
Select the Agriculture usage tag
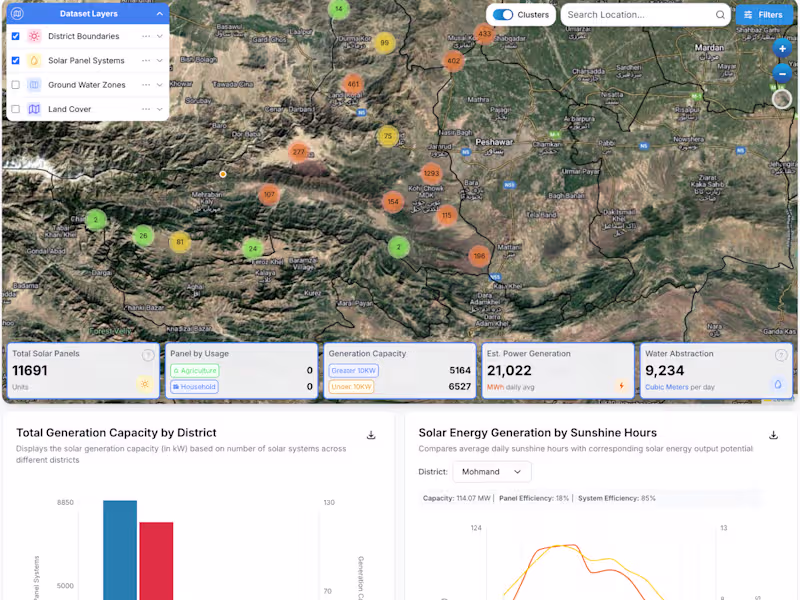195,371
